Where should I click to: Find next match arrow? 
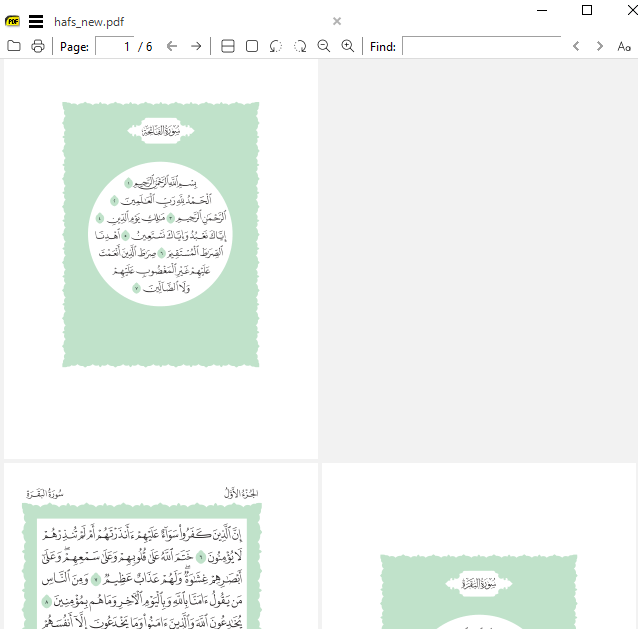[x=599, y=46]
